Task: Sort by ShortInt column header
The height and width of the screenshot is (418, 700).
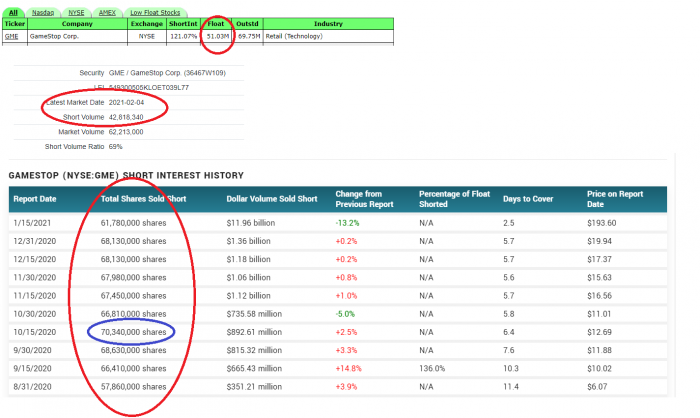Action: (183, 24)
